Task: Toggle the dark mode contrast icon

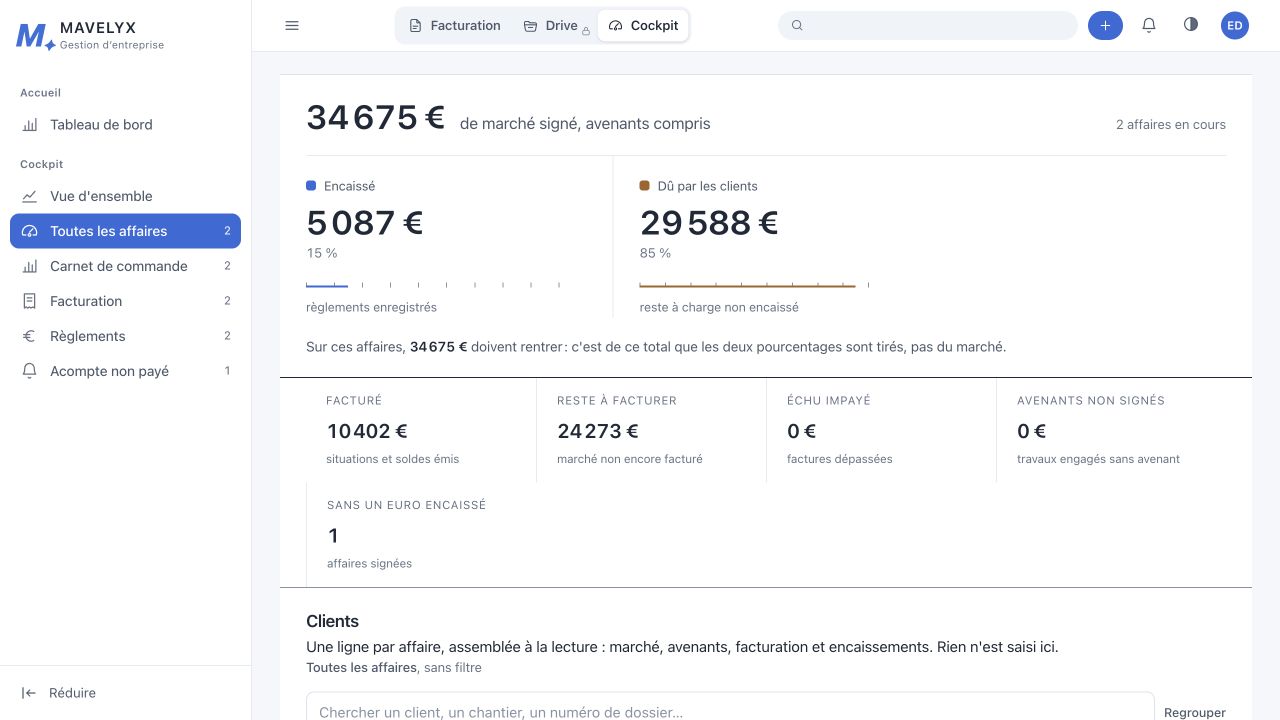Action: tap(1191, 25)
